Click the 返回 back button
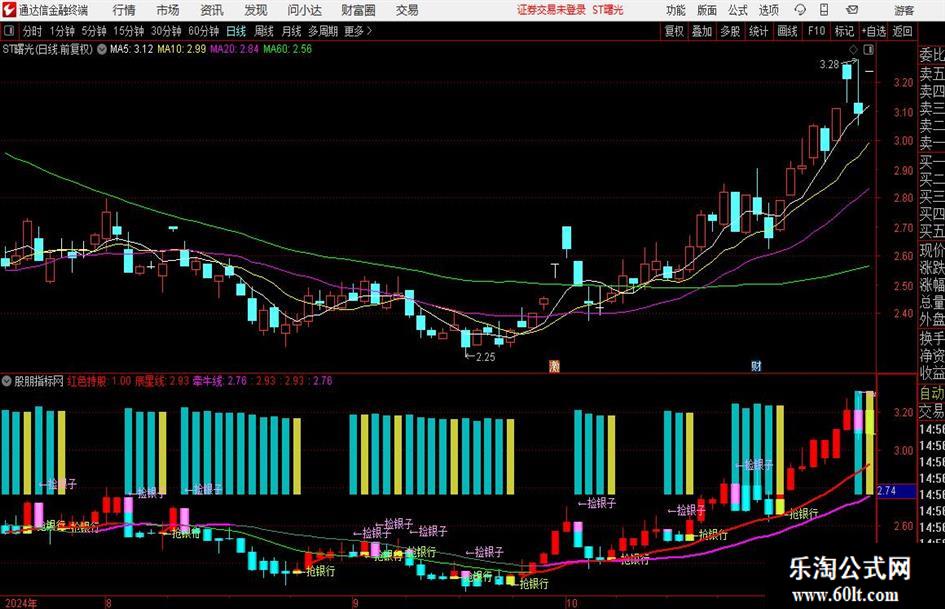Viewport: 945px width, 609px height. tap(902, 31)
